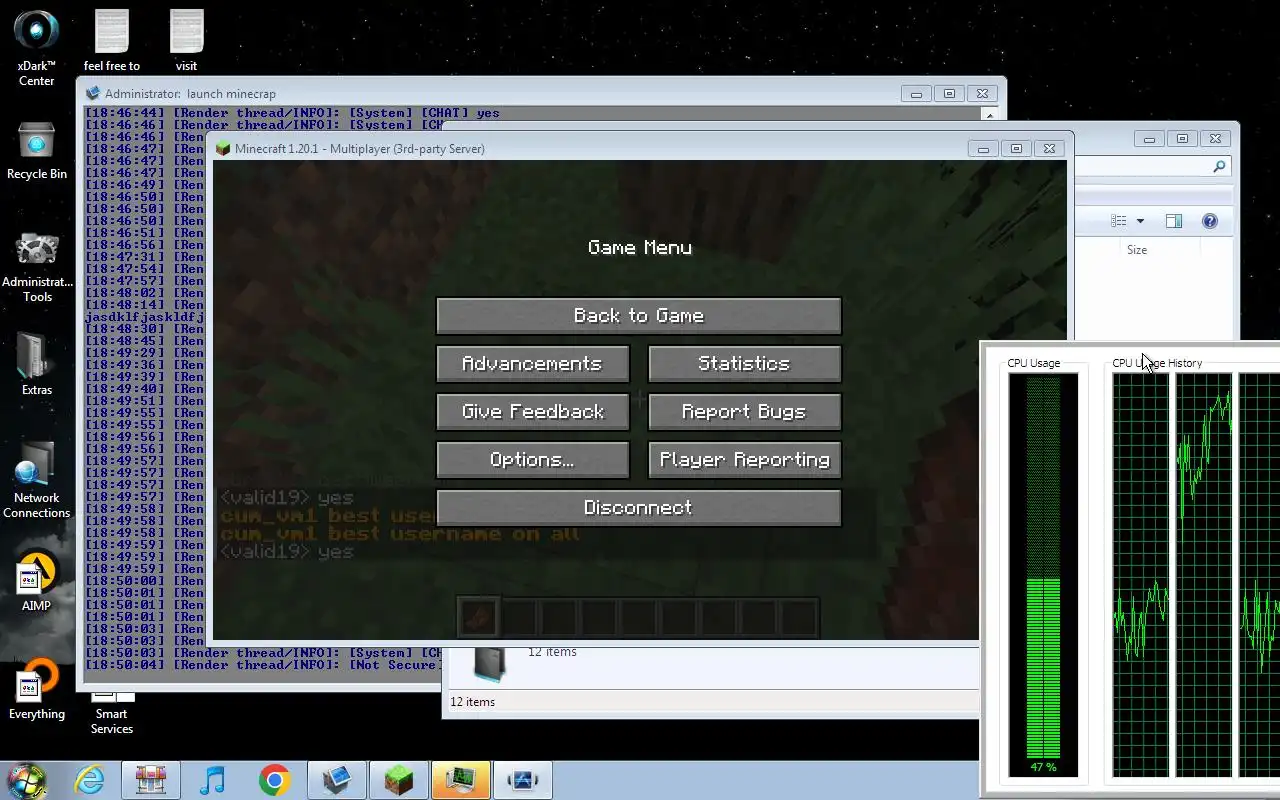Click the 'Minecraft 1.20.1 - Multiplayer' title text
This screenshot has height=800, width=1280.
(x=360, y=149)
